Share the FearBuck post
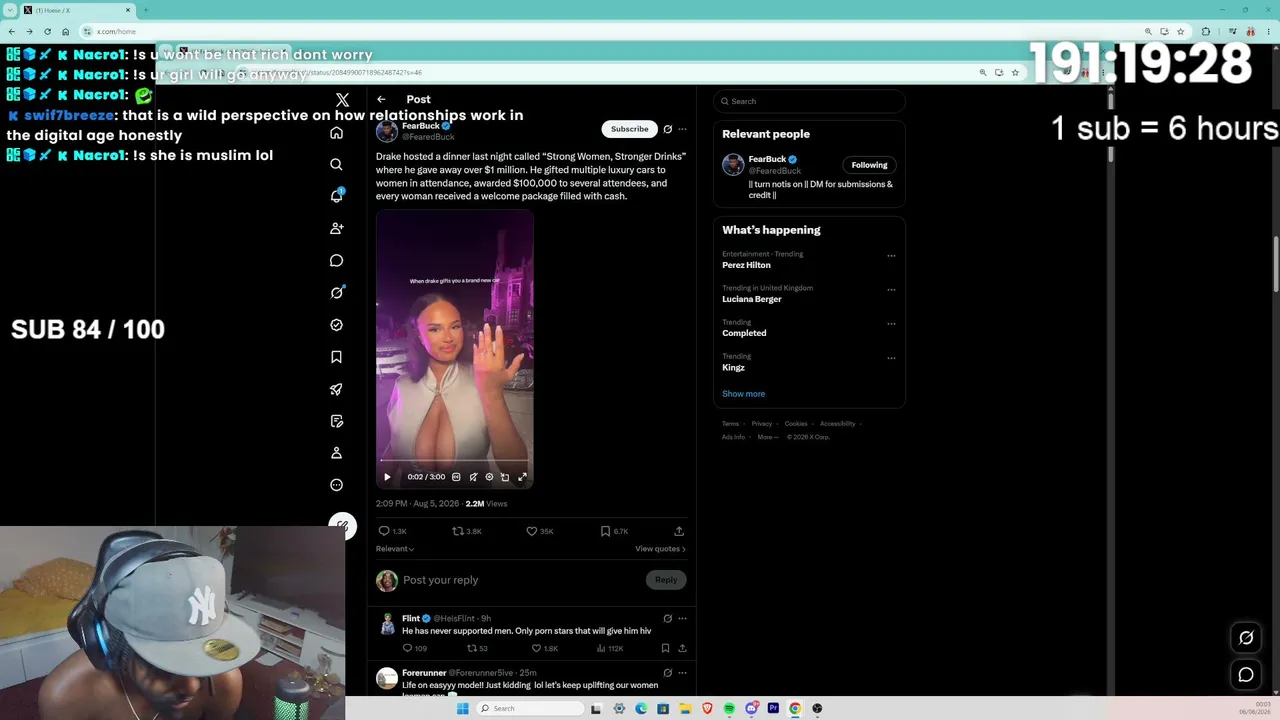This screenshot has width=1280, height=720. (x=679, y=531)
